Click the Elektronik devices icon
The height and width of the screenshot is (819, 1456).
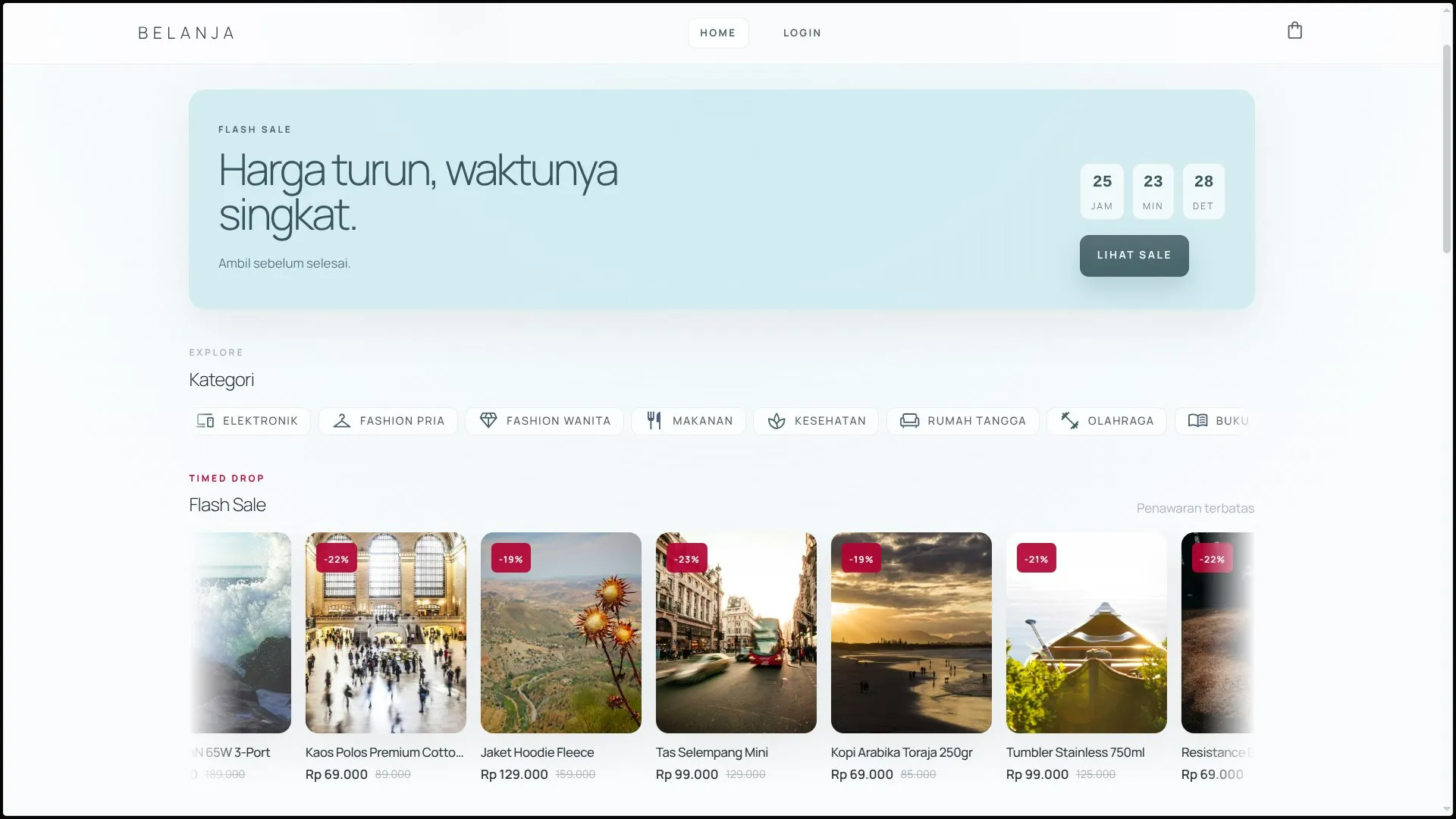(x=205, y=421)
